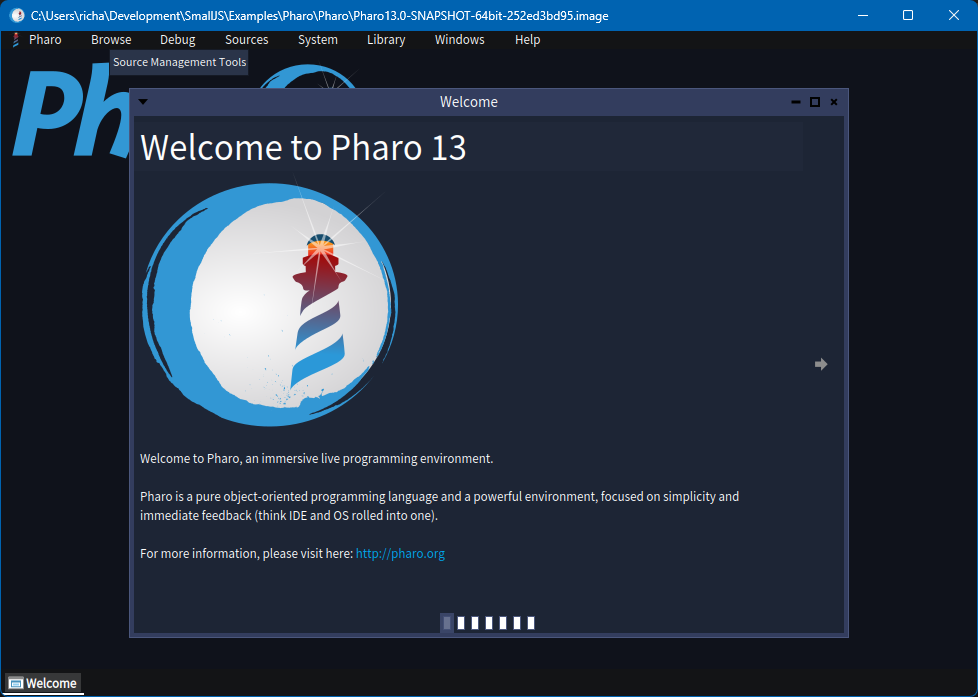
Task: Open the Sources menu
Action: tap(246, 40)
